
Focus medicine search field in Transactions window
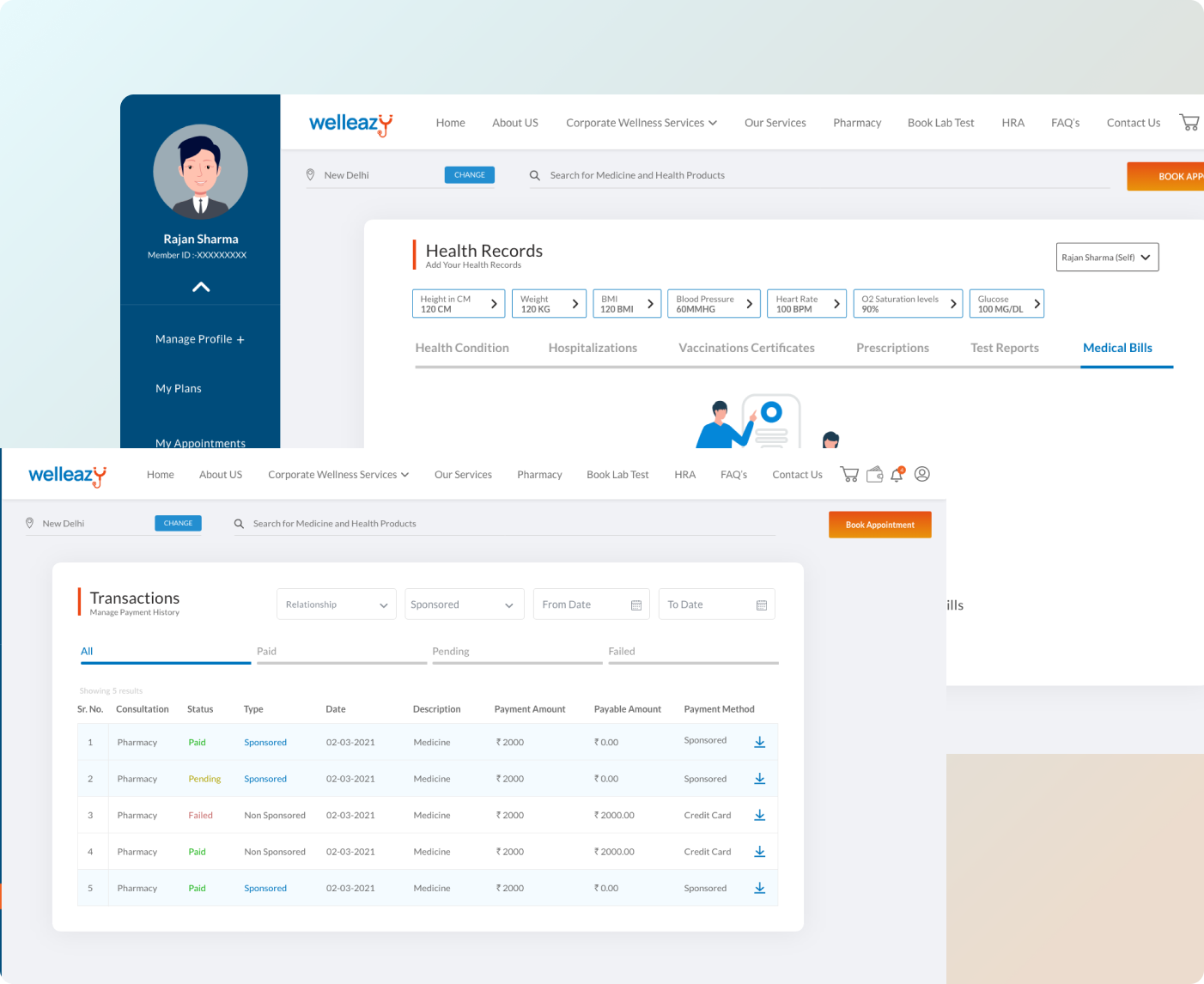point(505,524)
